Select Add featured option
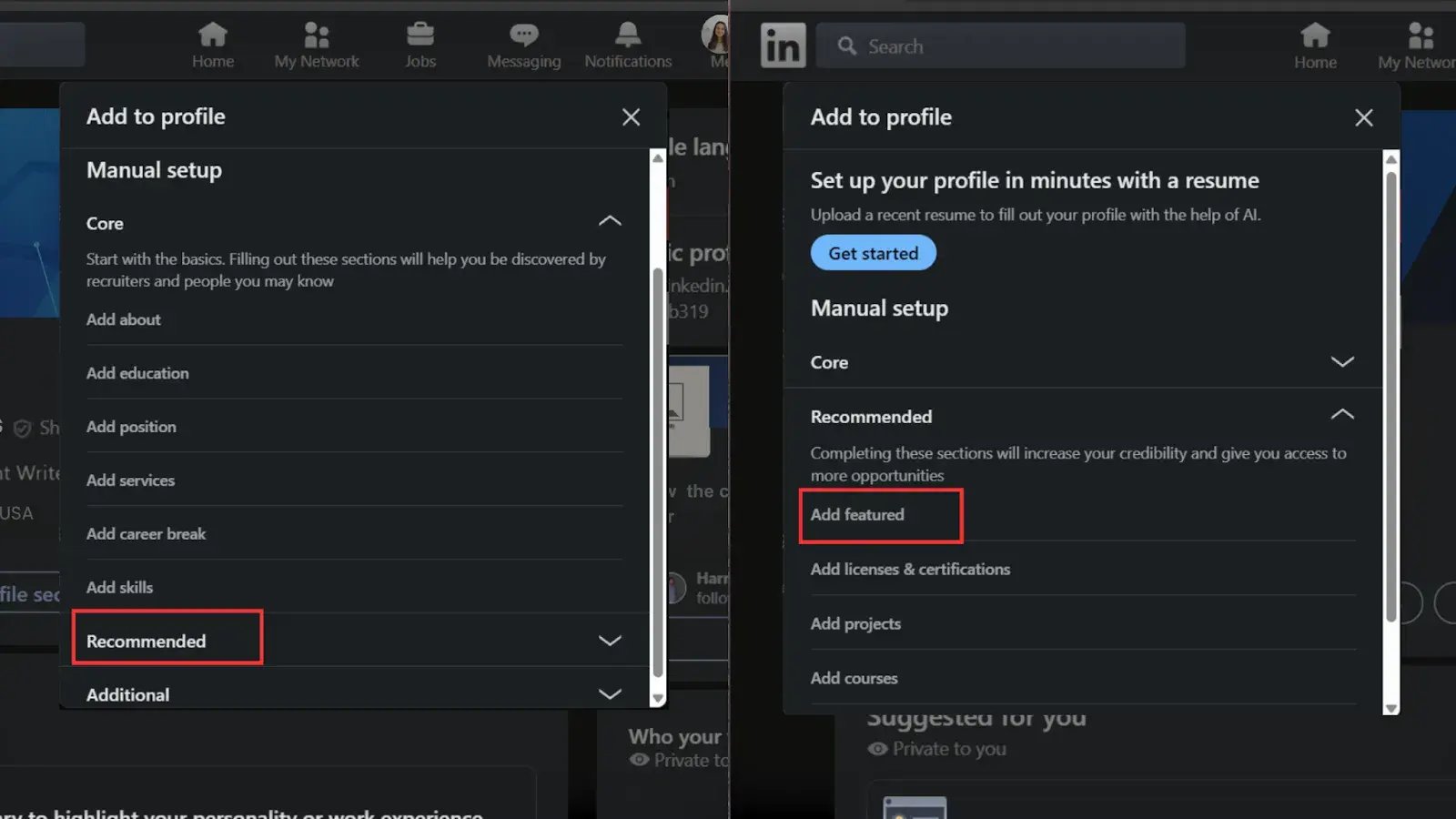Viewport: 1456px width, 819px height. pyautogui.click(x=857, y=515)
